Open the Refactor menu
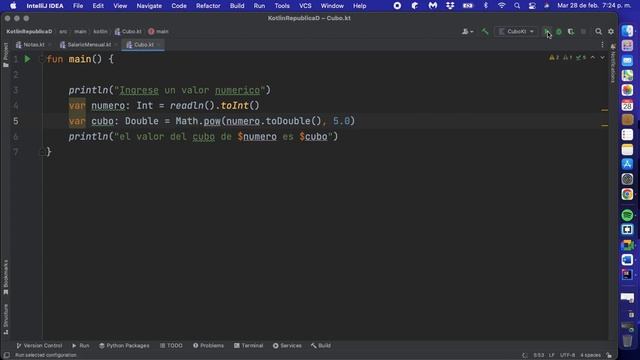Viewport: 640px width, 360px height. coord(208,6)
